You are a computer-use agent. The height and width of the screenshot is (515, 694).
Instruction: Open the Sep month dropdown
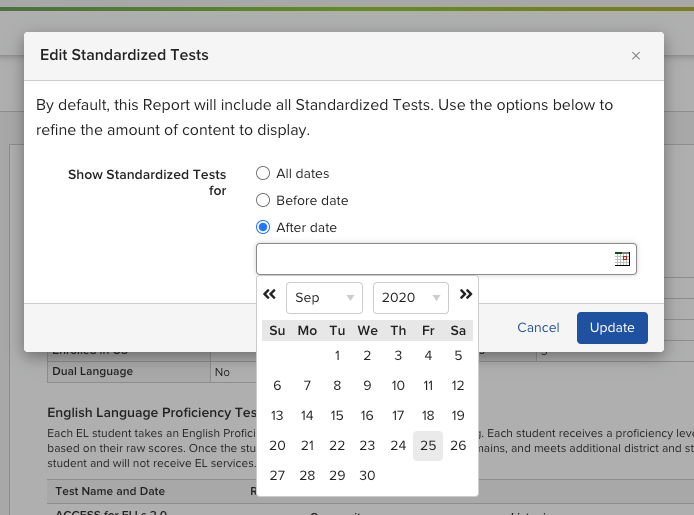[x=324, y=298]
